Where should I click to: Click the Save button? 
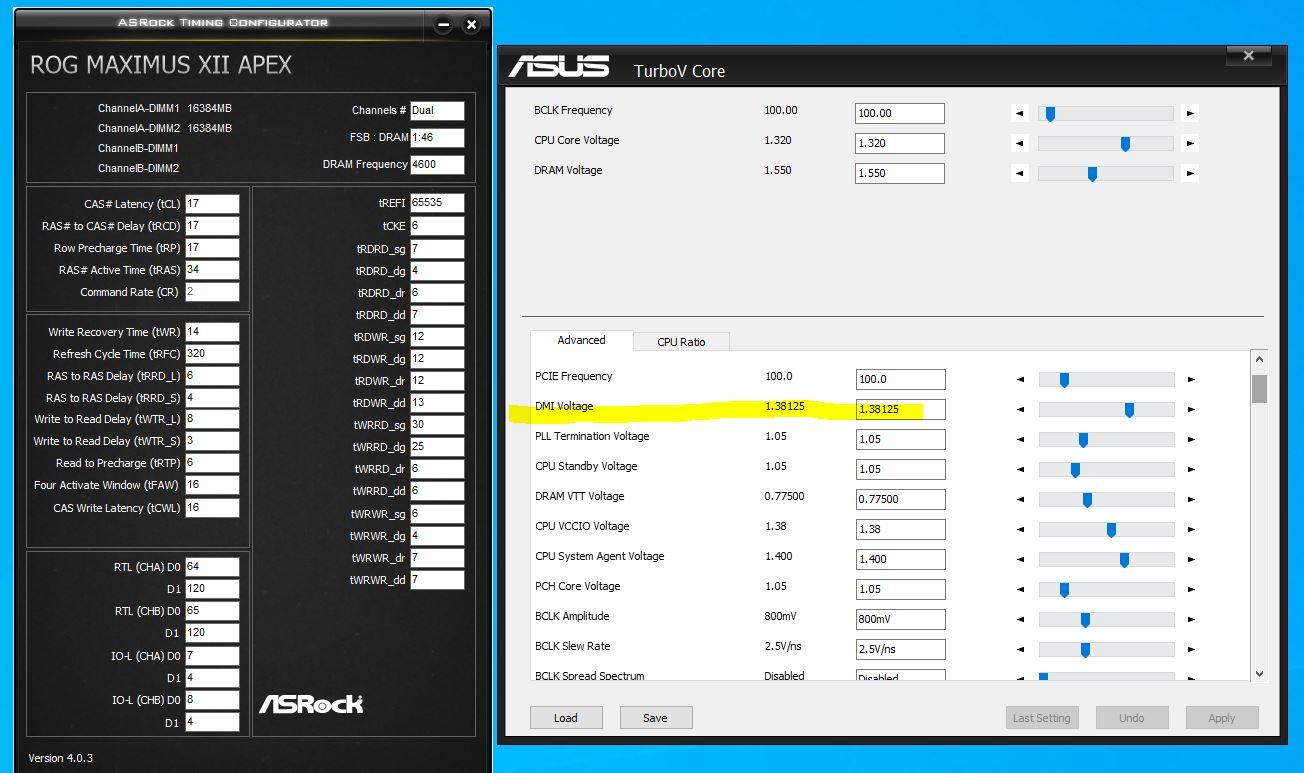tap(656, 717)
